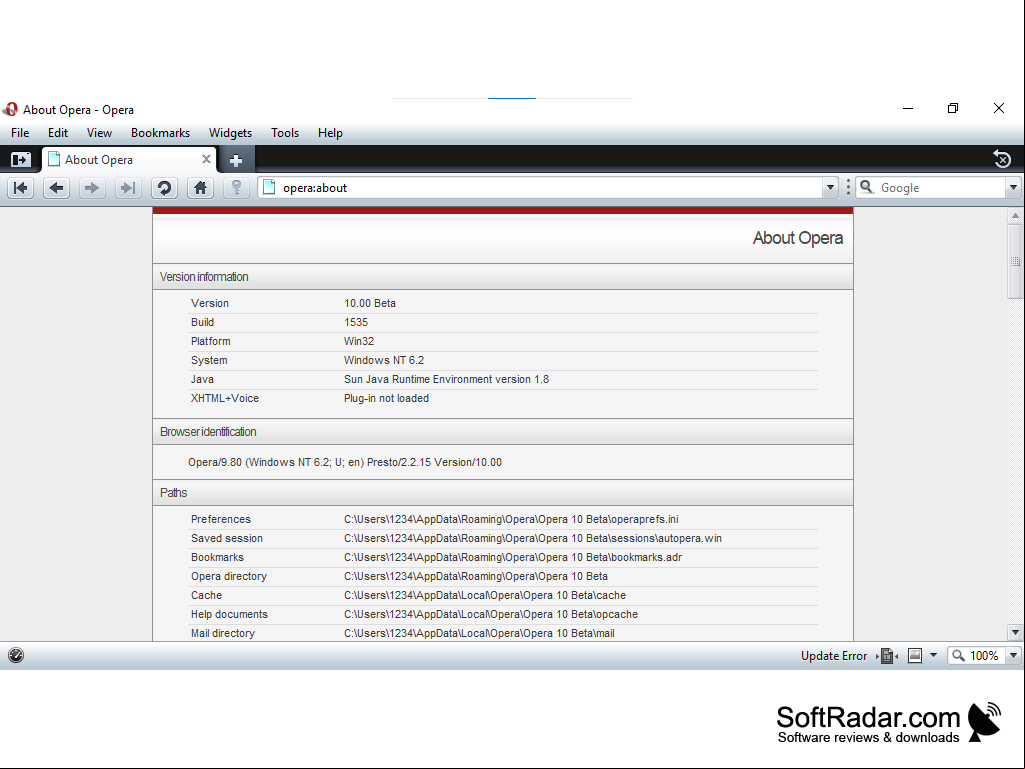Image resolution: width=1025 pixels, height=769 pixels.
Task: Click the bookmarks.adr path
Action: (513, 557)
